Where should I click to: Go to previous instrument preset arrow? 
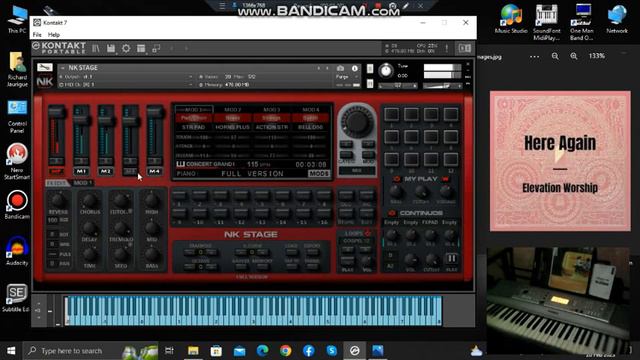click(x=319, y=68)
